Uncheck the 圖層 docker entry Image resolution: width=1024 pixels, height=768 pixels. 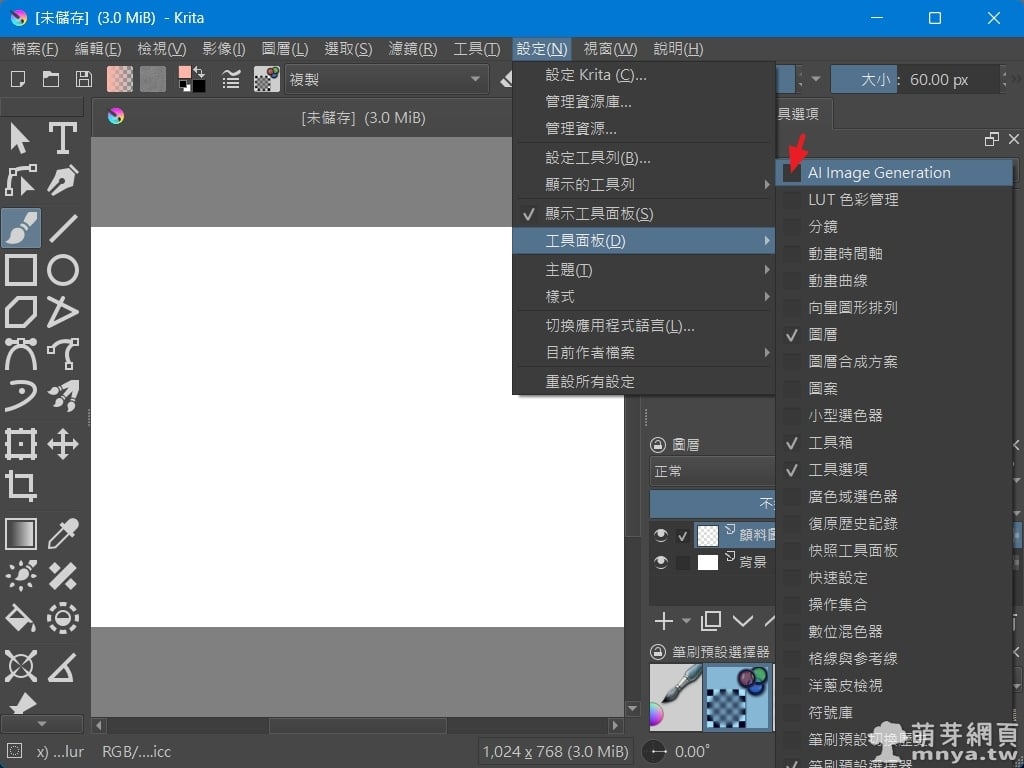(822, 335)
